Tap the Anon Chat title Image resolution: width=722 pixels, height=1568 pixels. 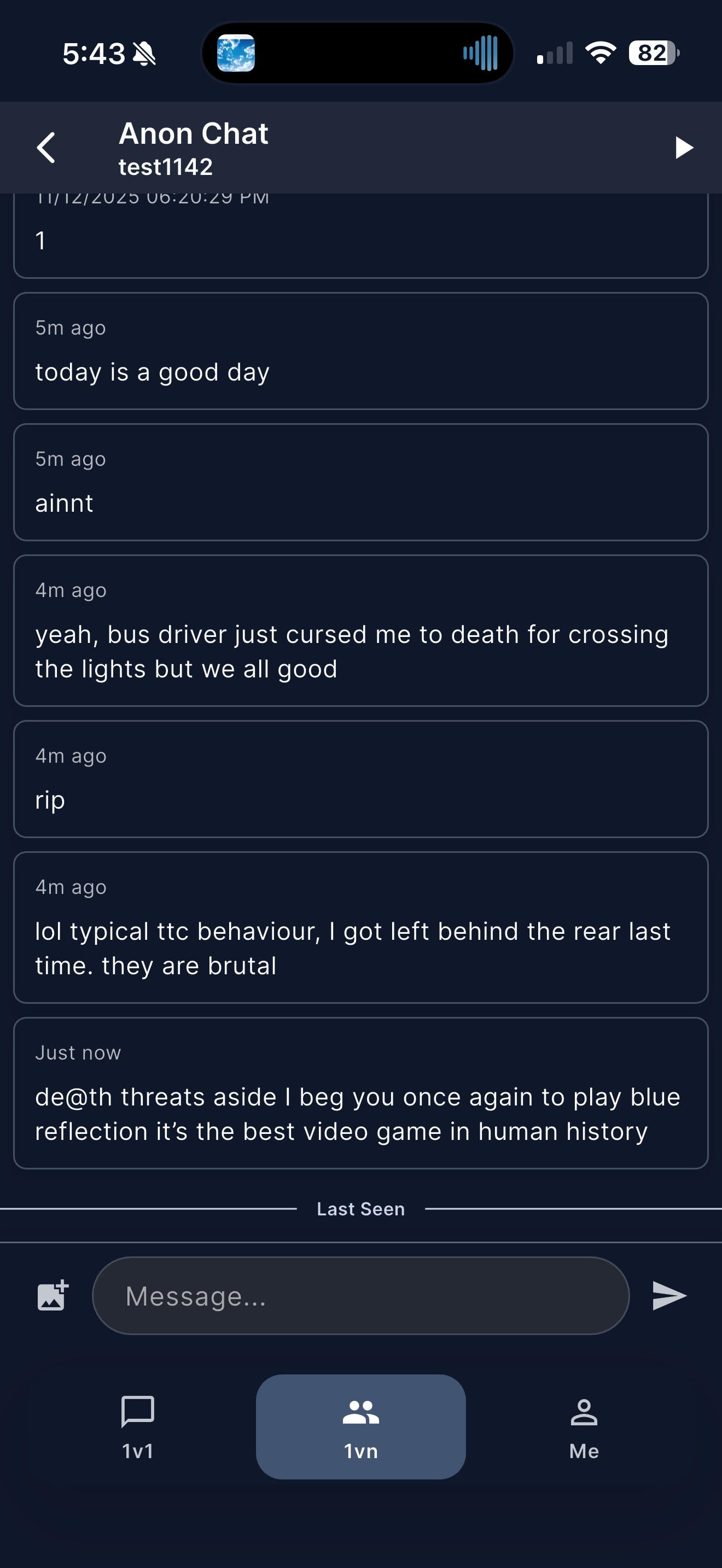pos(193,134)
